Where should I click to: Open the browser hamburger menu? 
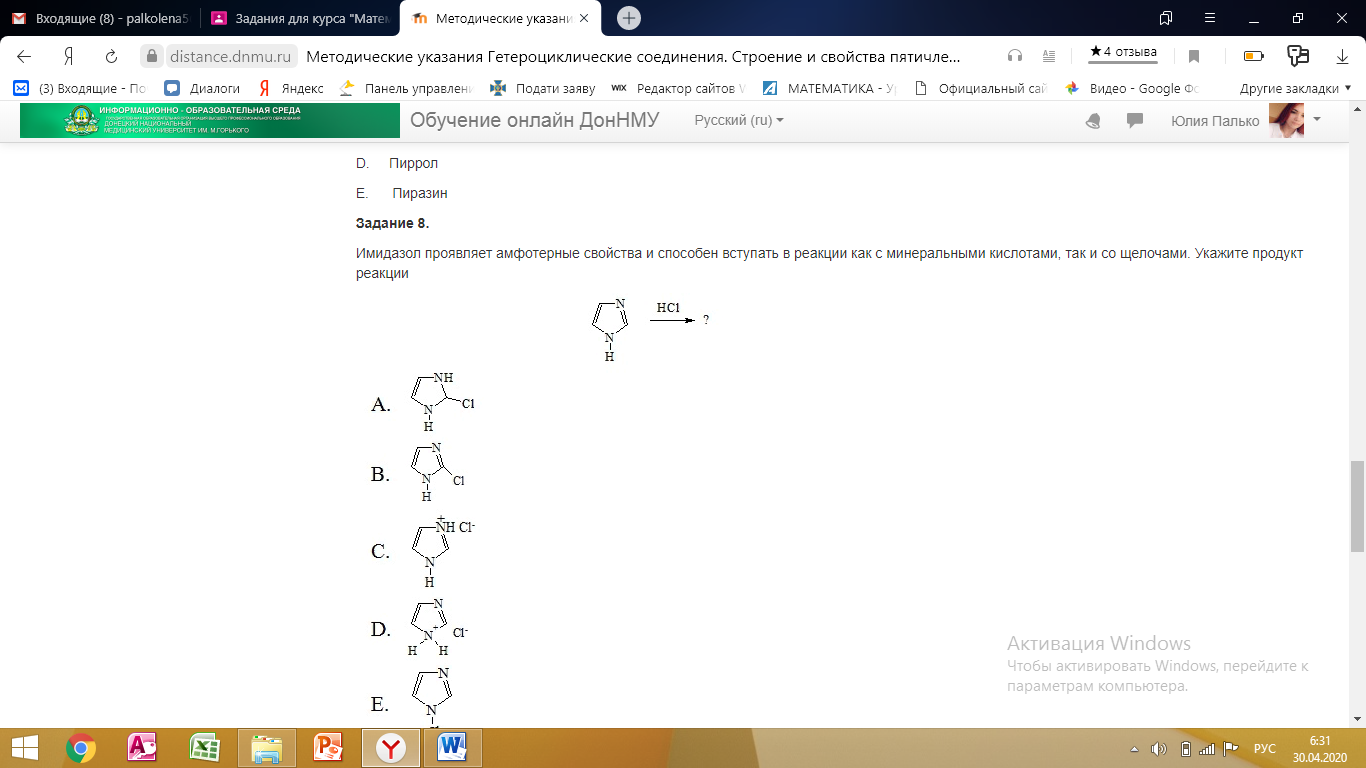[1208, 18]
